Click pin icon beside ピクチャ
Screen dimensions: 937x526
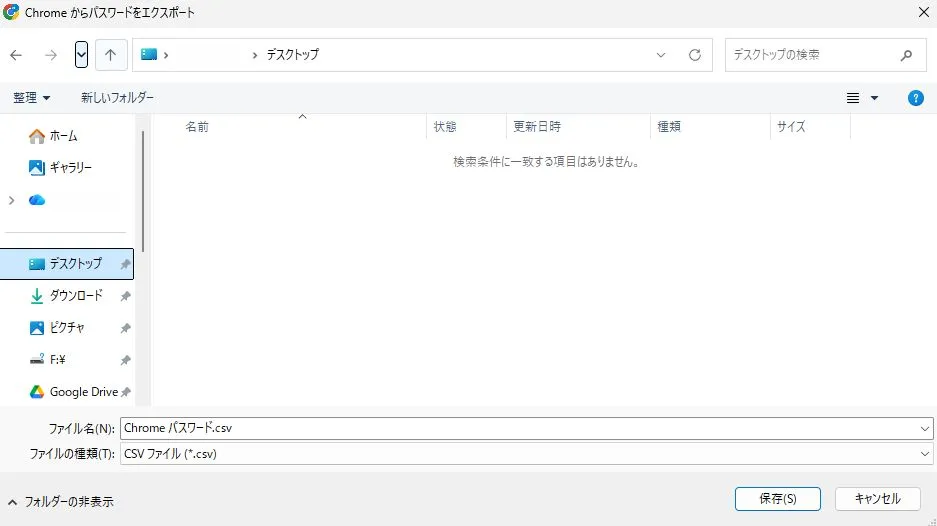click(125, 328)
